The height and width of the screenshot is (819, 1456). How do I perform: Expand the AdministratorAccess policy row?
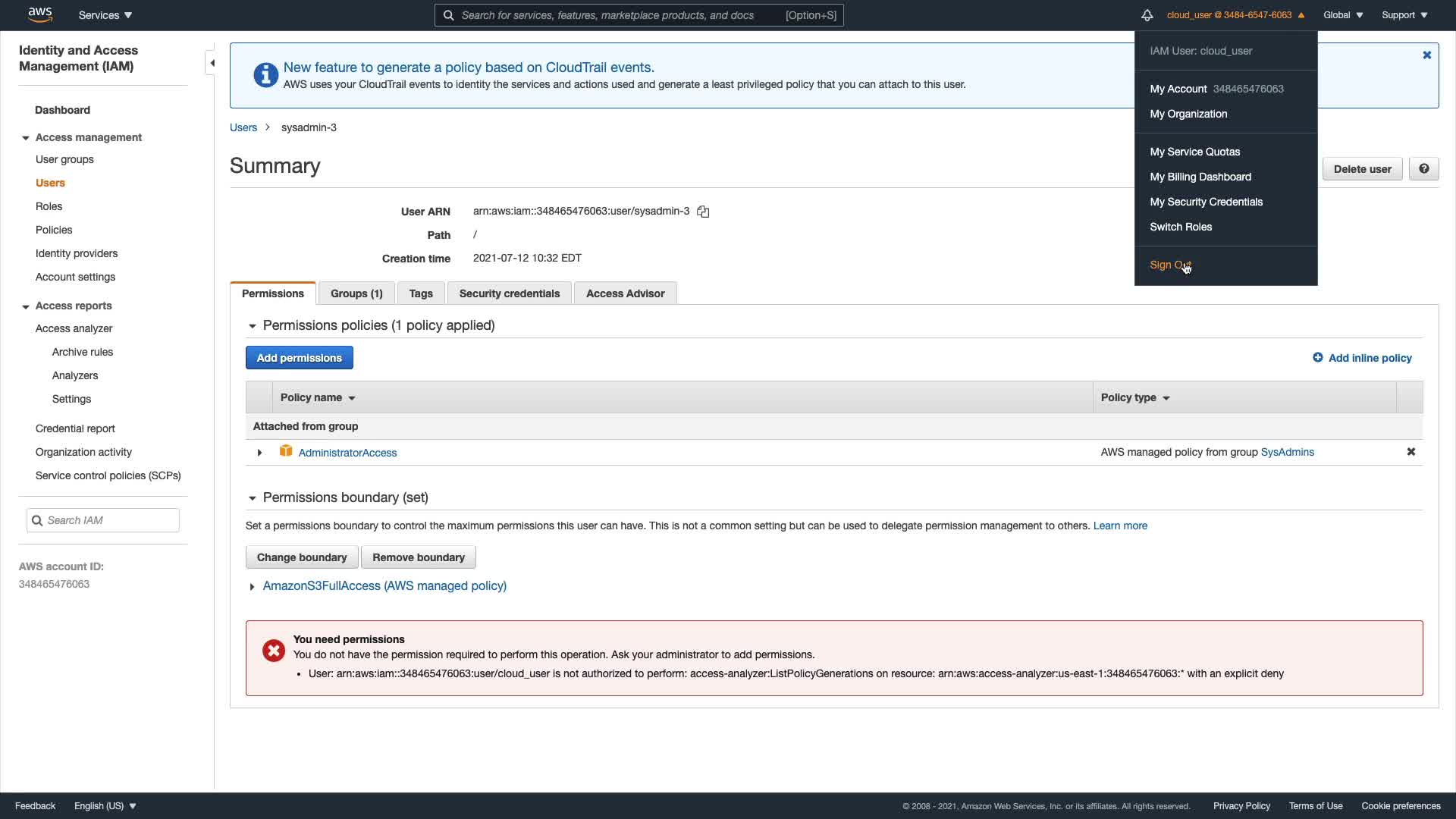click(259, 453)
